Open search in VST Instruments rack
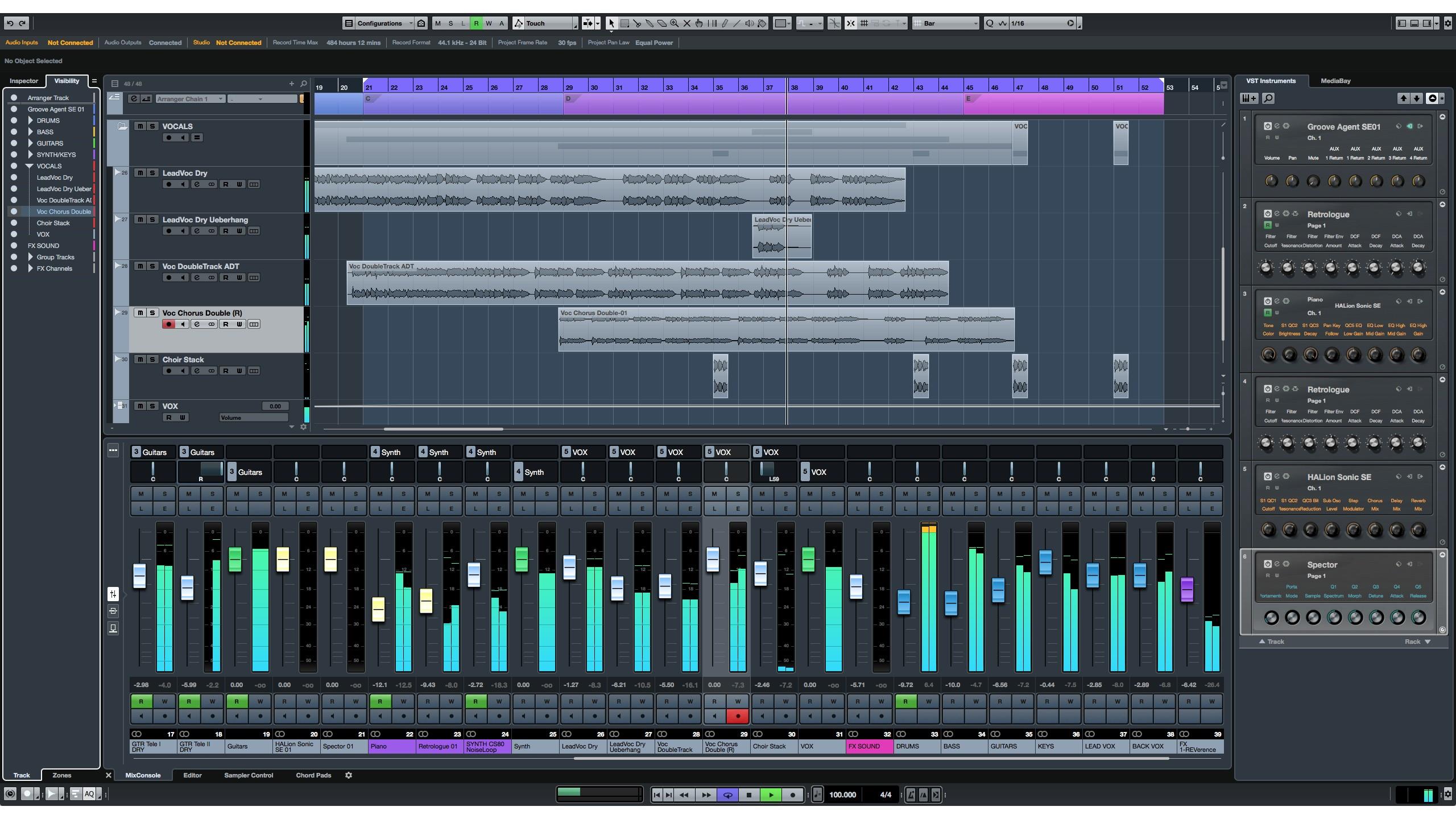 1268,98
